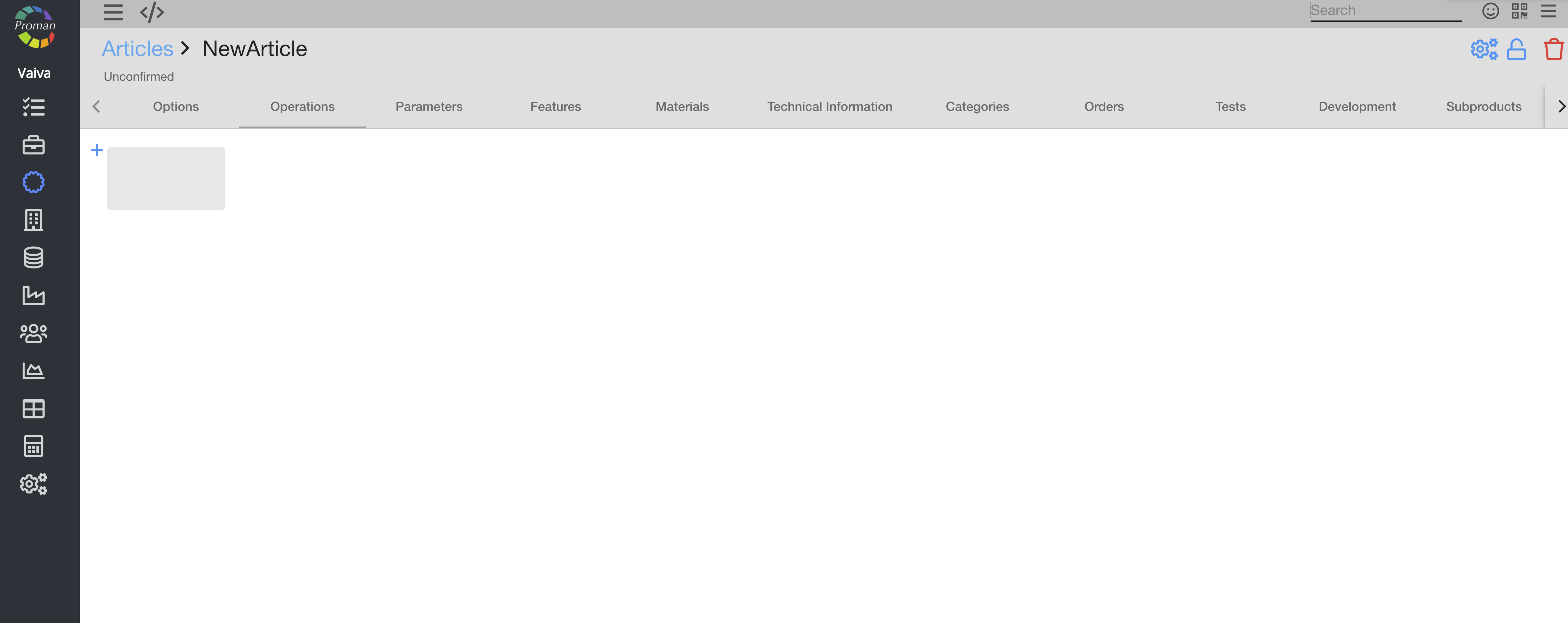
Task: Toggle the code view brackets icon
Action: (152, 12)
